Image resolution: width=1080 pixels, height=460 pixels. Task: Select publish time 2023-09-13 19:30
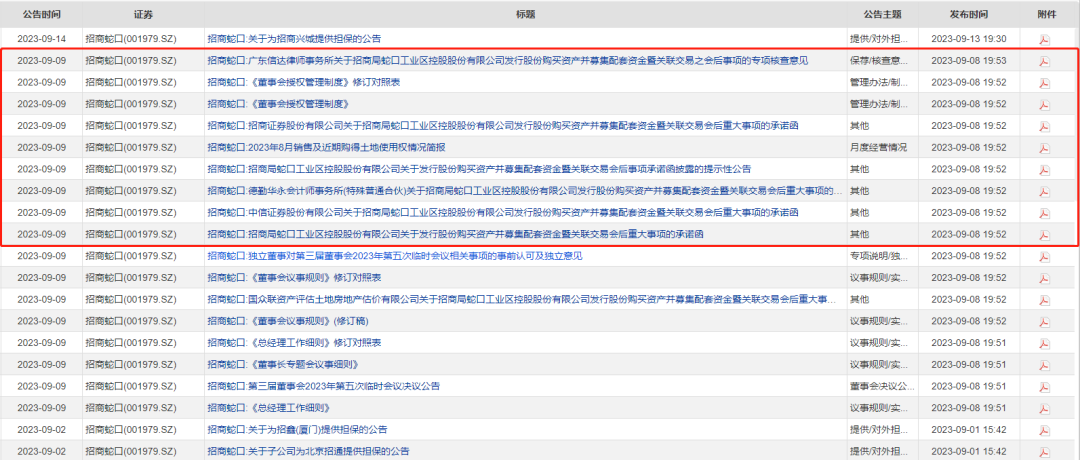968,39
